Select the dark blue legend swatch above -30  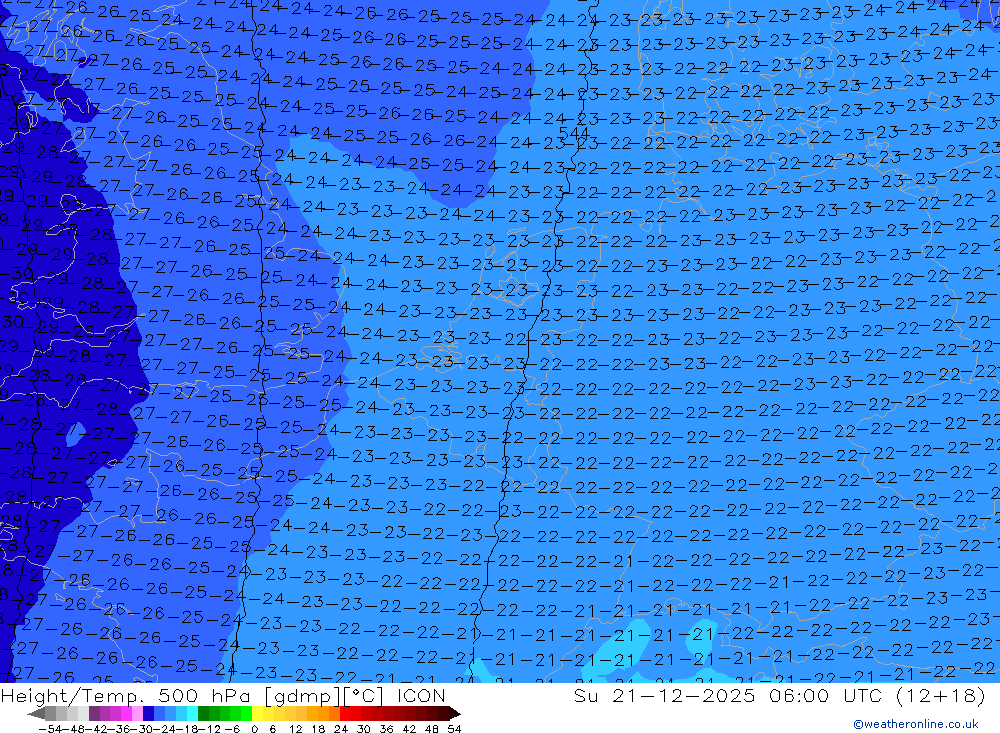pos(148,713)
